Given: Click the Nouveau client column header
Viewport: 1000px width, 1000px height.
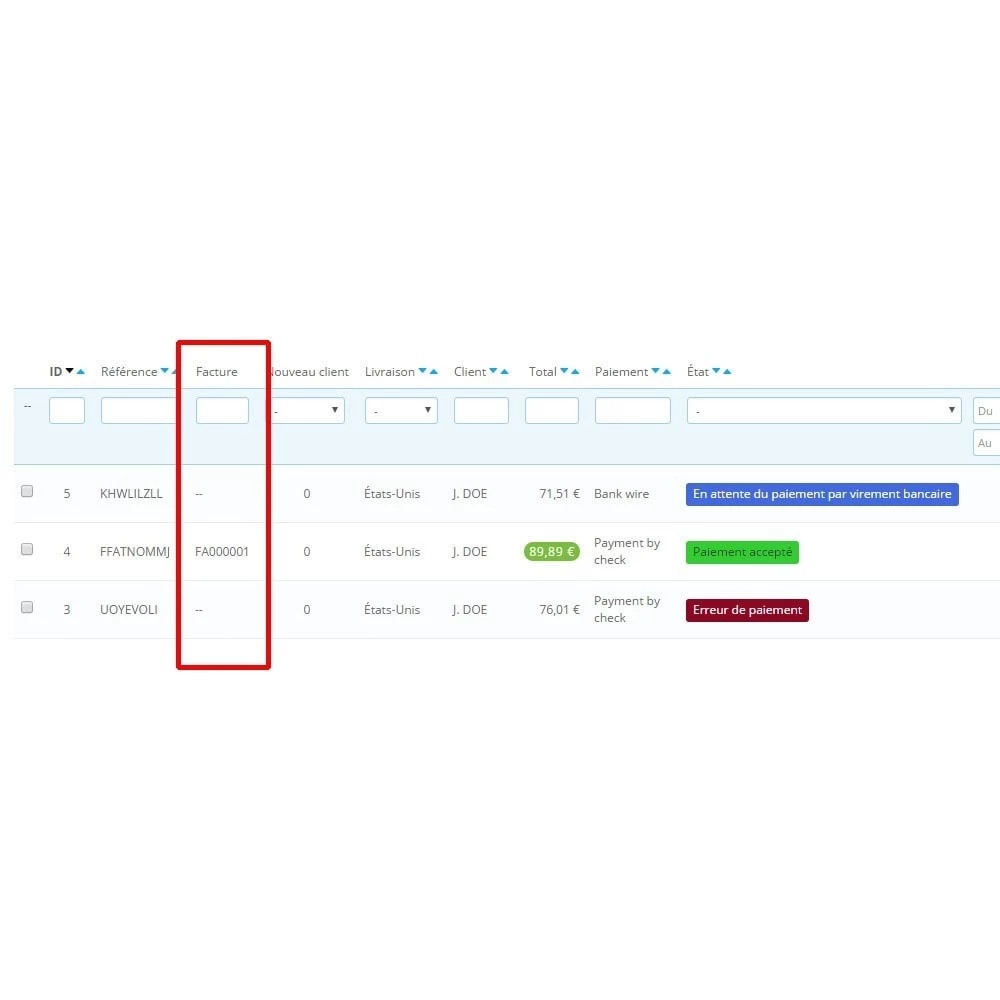Looking at the screenshot, I should point(309,372).
